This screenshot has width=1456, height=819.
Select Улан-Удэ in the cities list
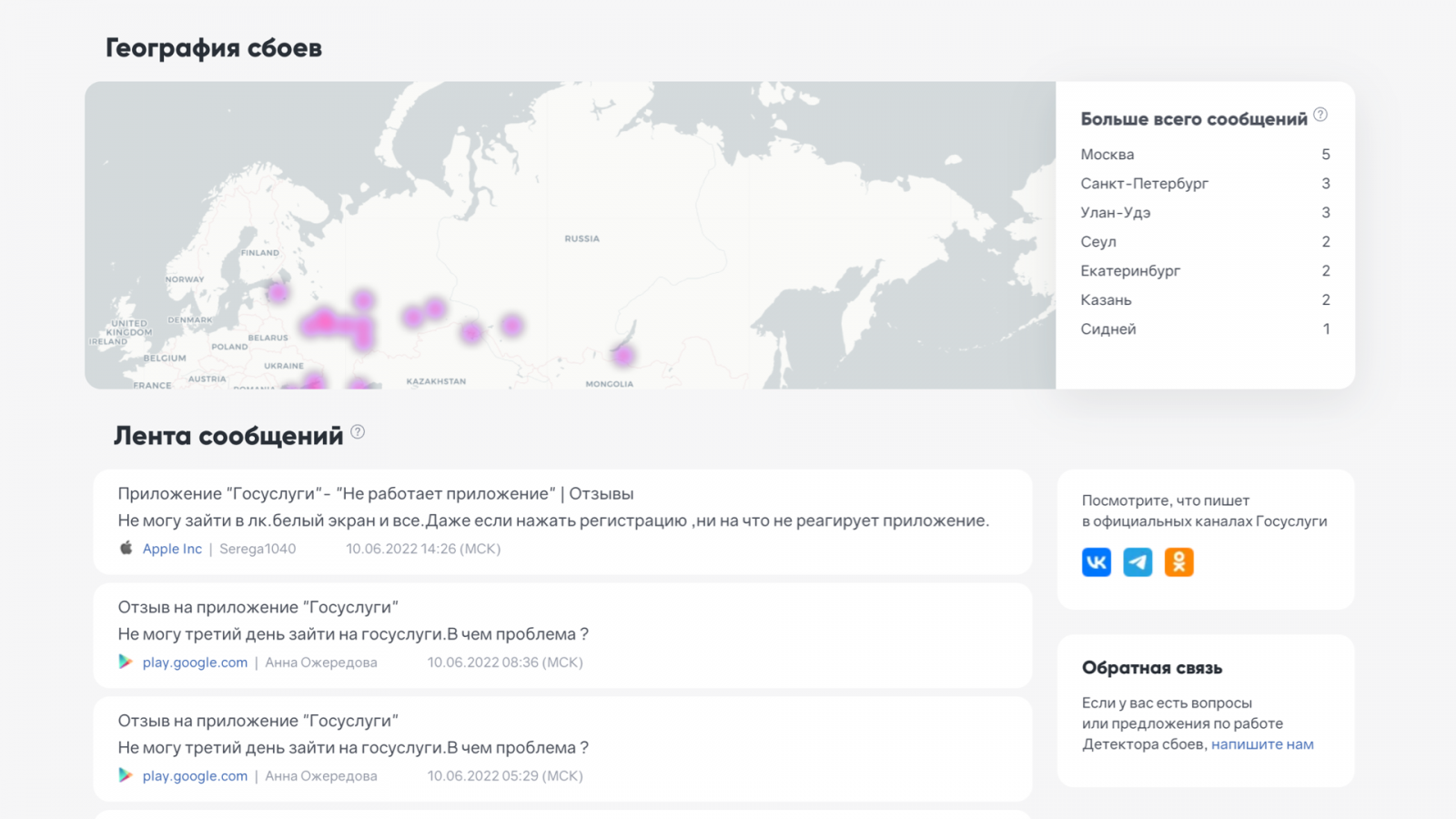(1115, 213)
